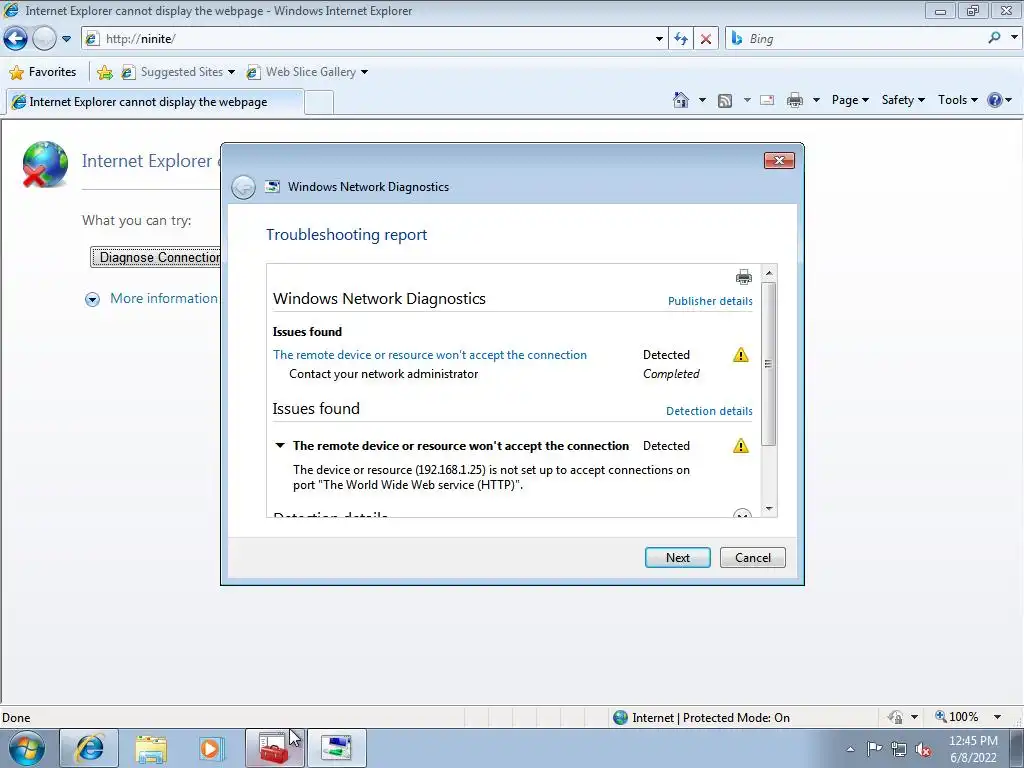Click the report scrollbar down arrow
This screenshot has height=768, width=1024.
(769, 508)
